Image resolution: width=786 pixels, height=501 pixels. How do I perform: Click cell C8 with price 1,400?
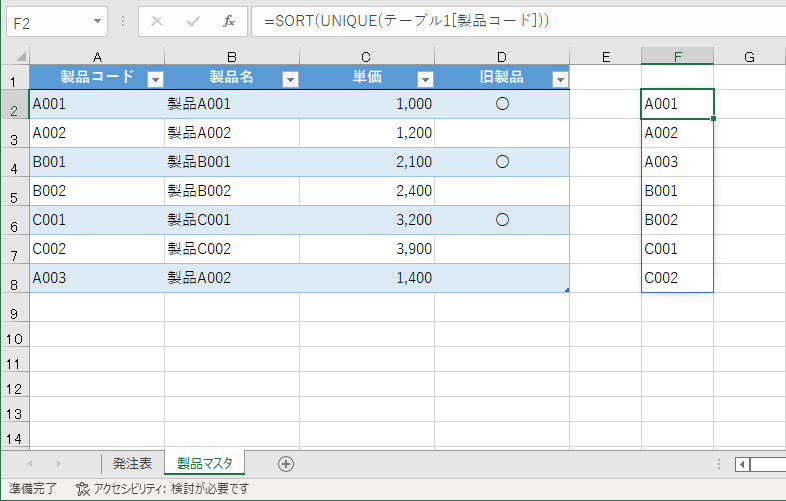point(367,278)
